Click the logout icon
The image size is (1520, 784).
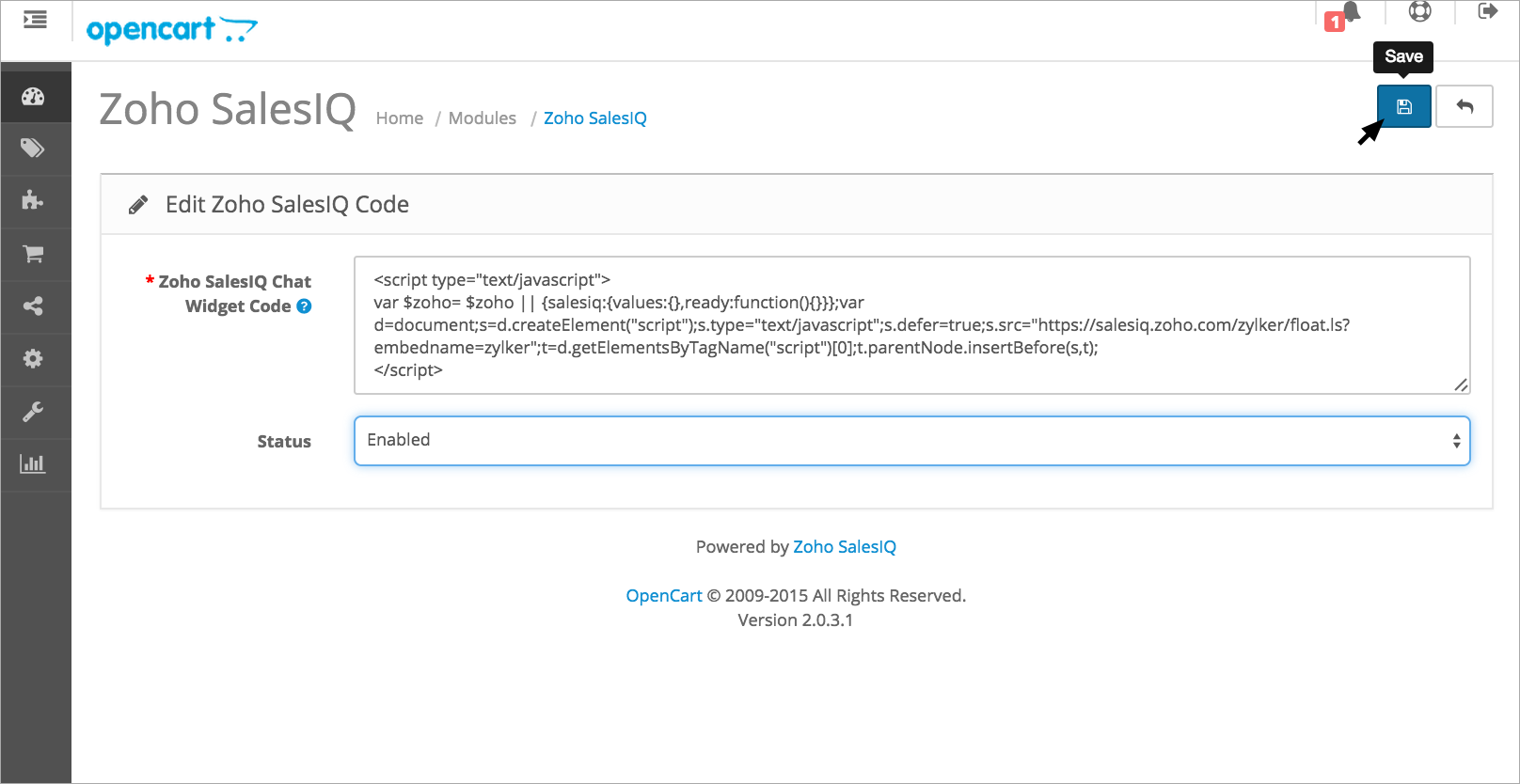[1487, 11]
